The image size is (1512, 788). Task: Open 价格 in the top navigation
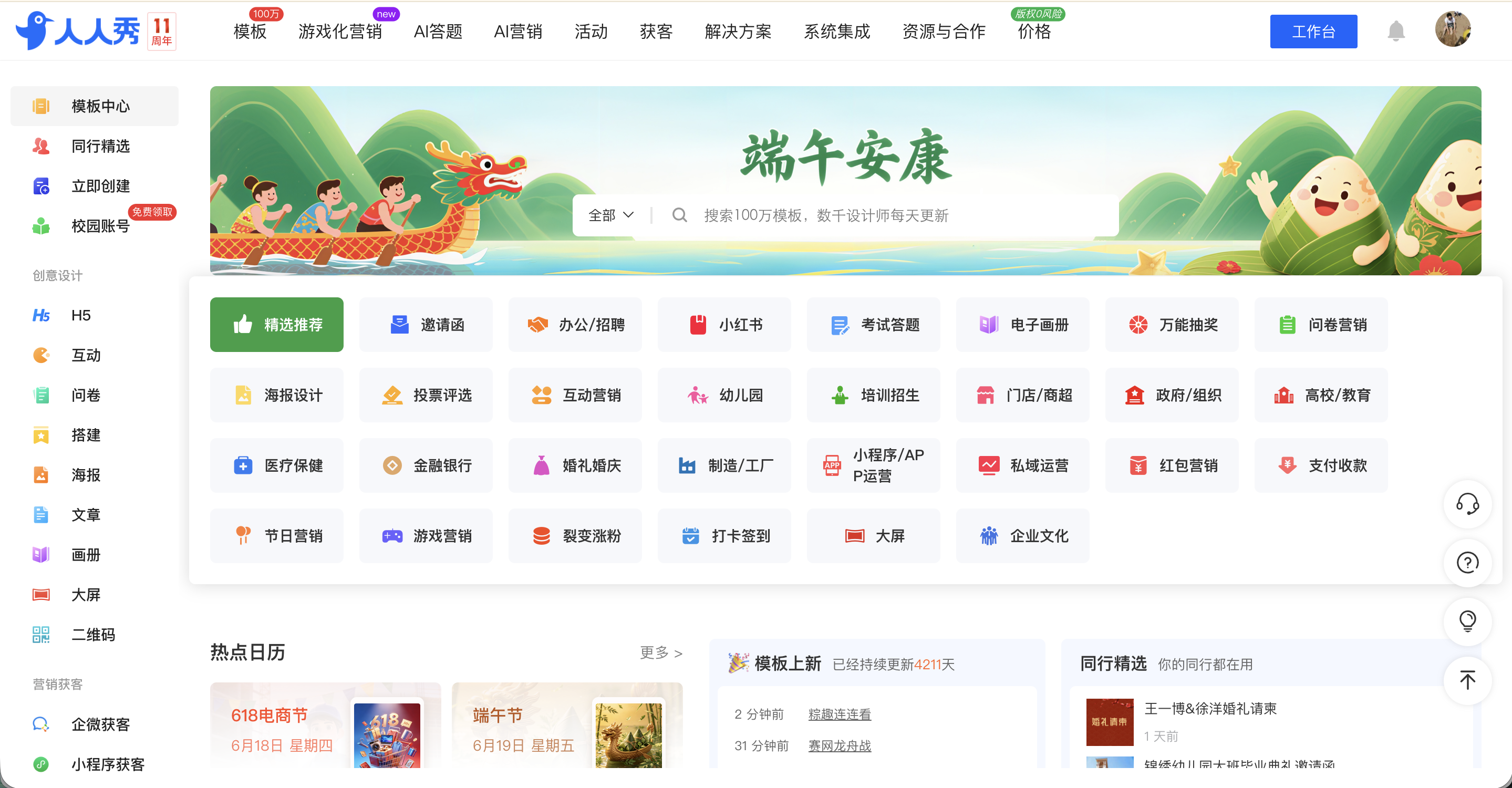(x=1034, y=31)
